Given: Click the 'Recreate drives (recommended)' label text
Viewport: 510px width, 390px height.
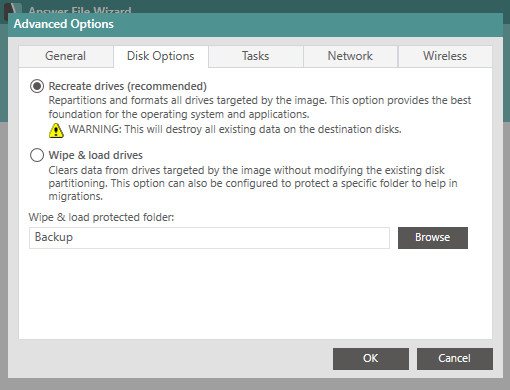Looking at the screenshot, I should [128, 86].
